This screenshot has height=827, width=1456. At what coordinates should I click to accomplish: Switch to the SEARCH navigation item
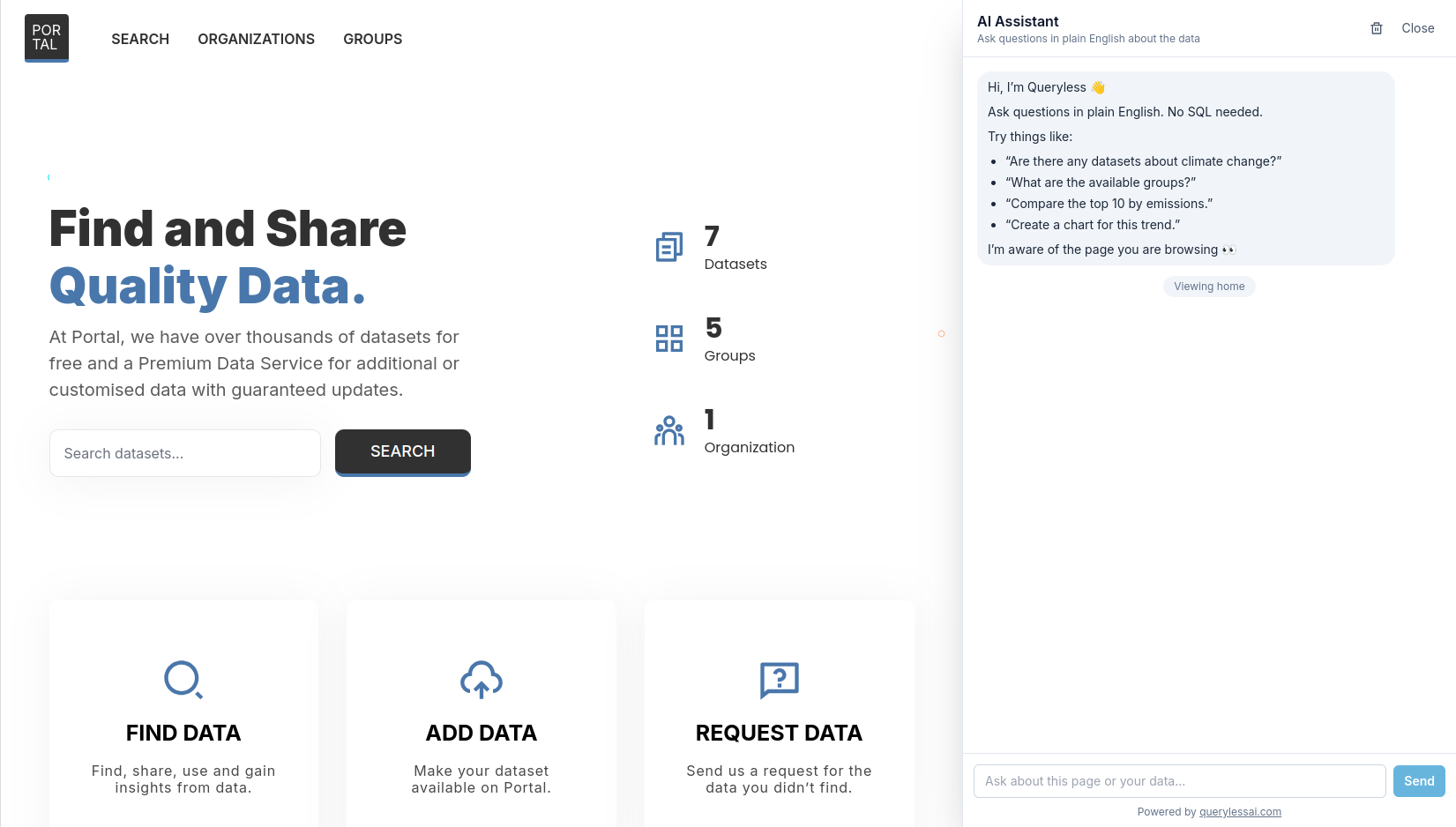click(x=139, y=39)
